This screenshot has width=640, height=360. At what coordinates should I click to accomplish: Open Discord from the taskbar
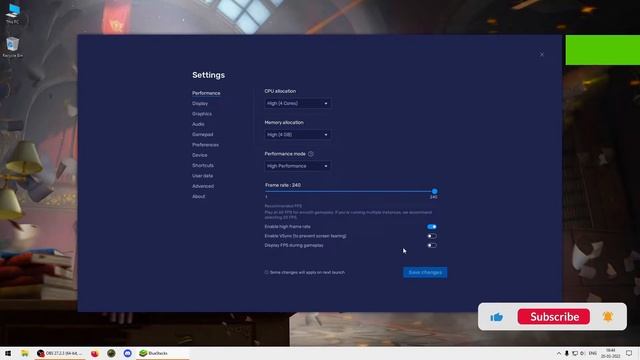click(127, 353)
